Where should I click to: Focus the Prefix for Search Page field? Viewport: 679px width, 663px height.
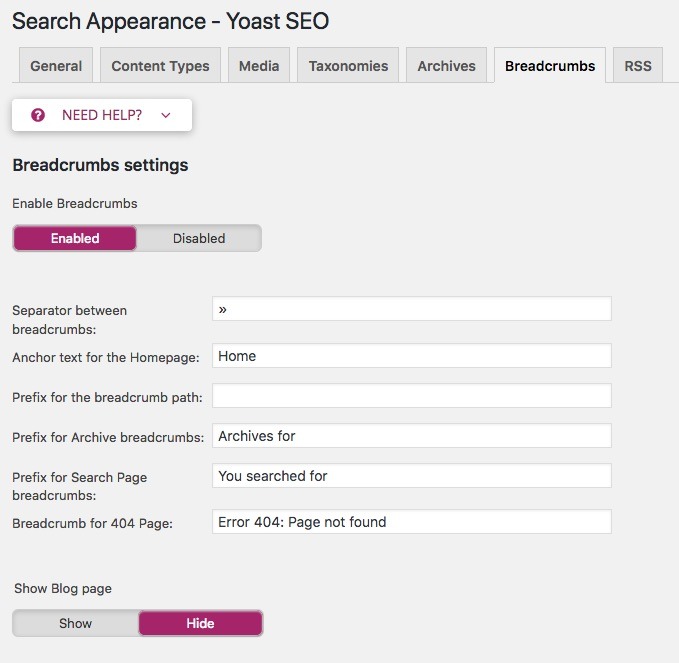coord(412,475)
